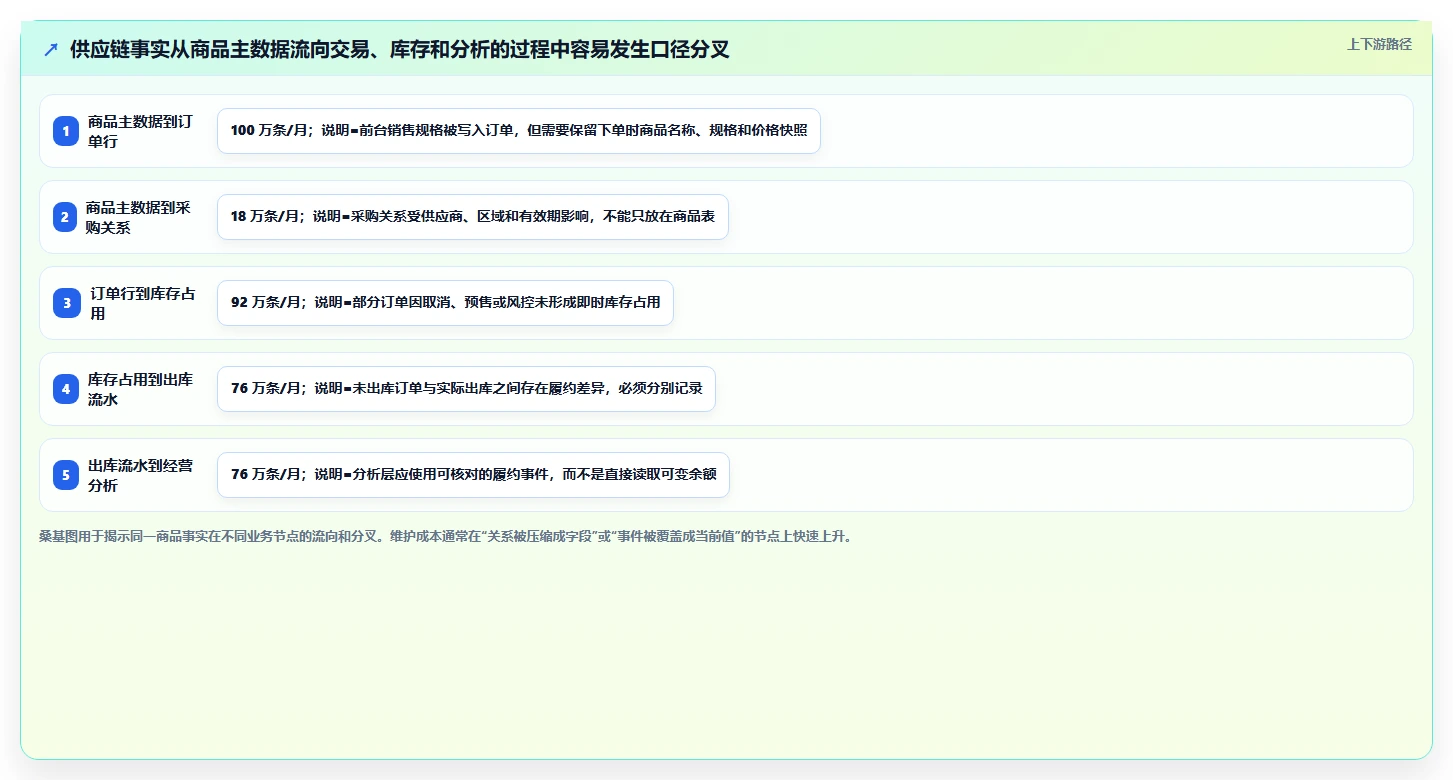The height and width of the screenshot is (780, 1453).
Task: Click the 18 万条/月 description box
Action: tap(473, 217)
